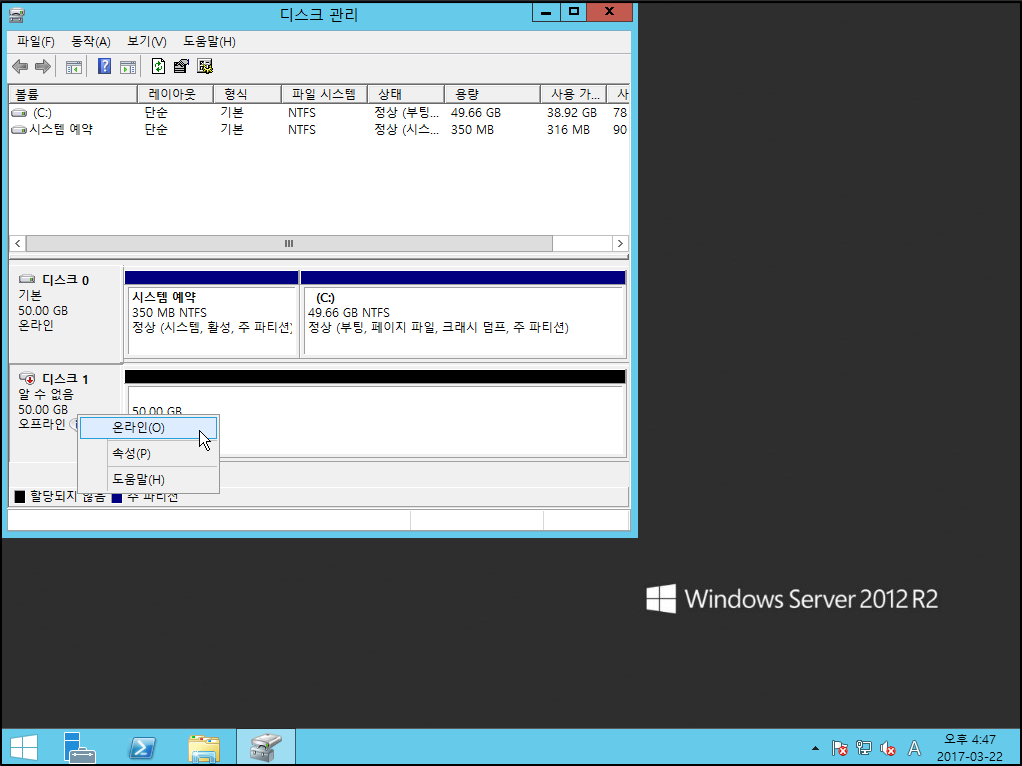
Task: Click the toolbar settings icon with yellow gear
Action: click(205, 66)
